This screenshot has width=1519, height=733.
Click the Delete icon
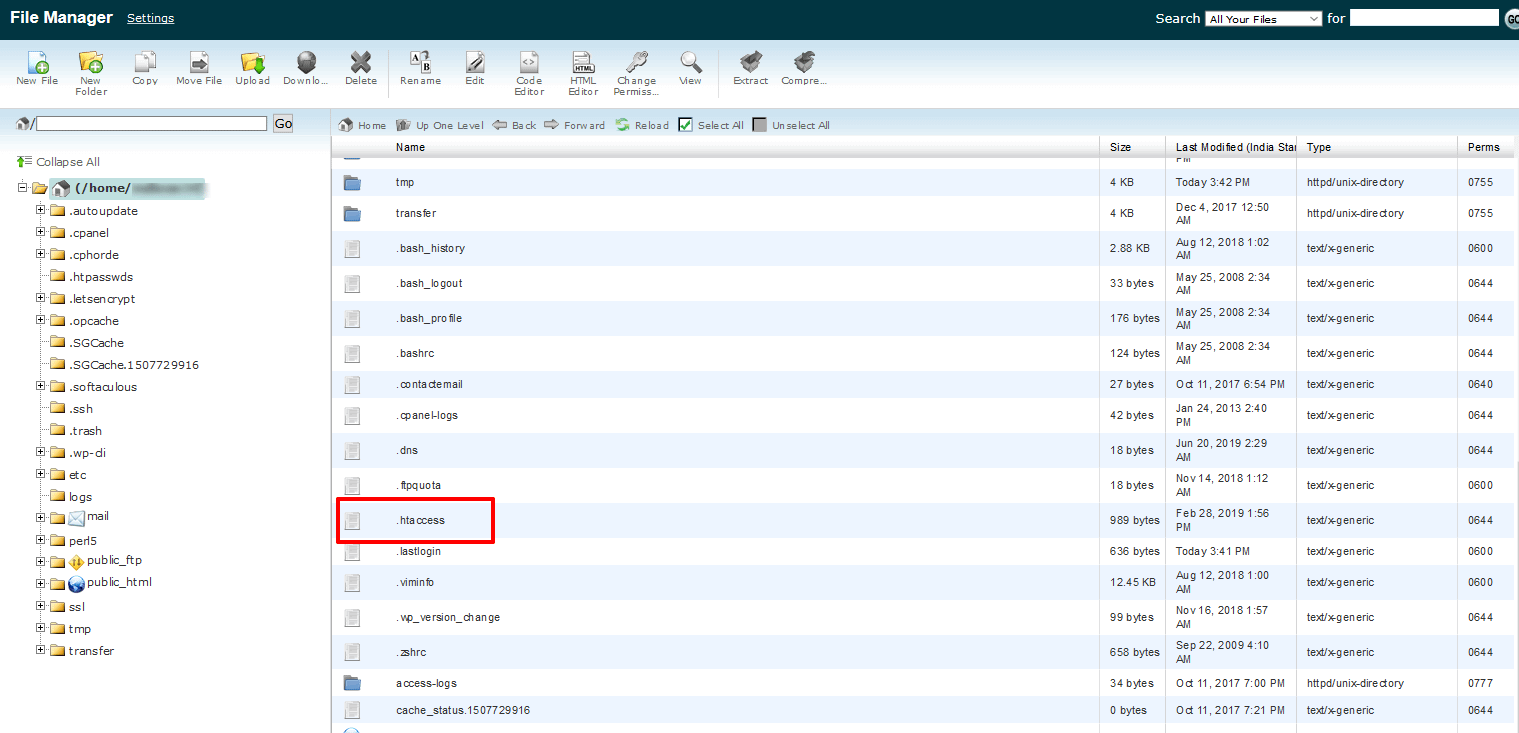click(x=361, y=62)
